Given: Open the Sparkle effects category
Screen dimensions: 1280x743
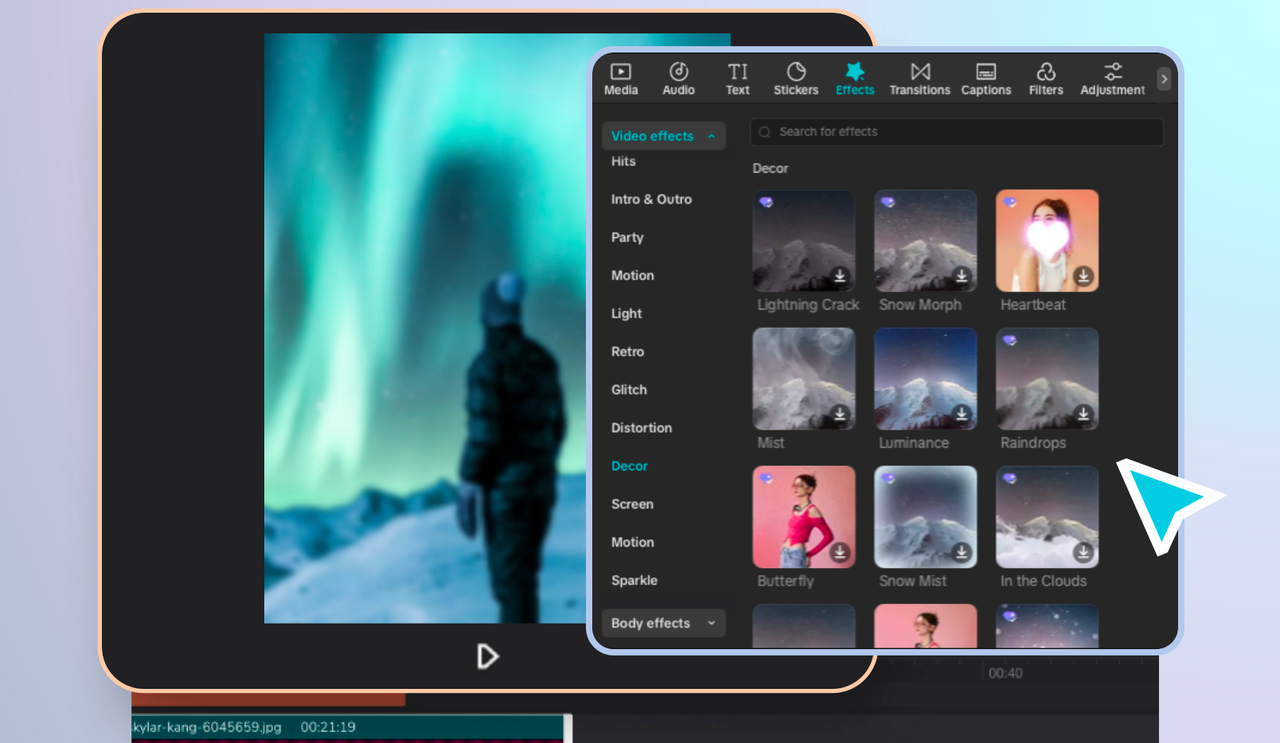Looking at the screenshot, I should 634,580.
